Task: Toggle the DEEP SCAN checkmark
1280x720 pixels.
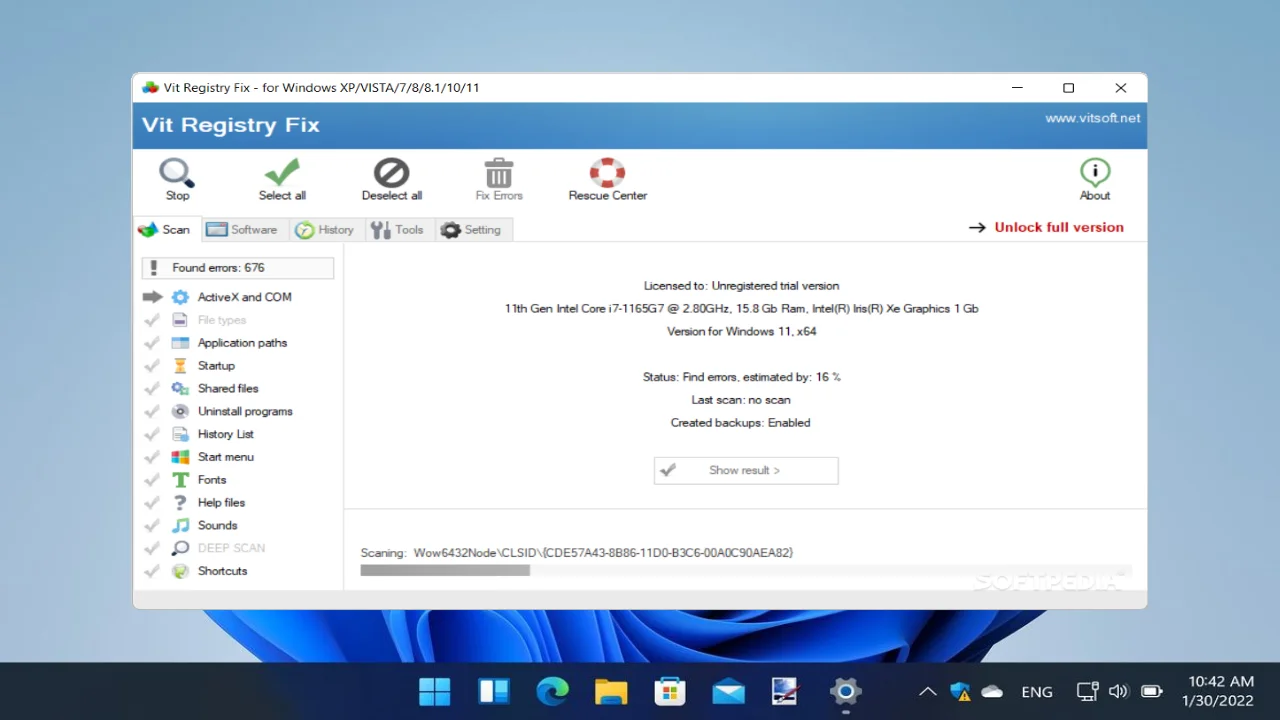Action: click(x=152, y=548)
